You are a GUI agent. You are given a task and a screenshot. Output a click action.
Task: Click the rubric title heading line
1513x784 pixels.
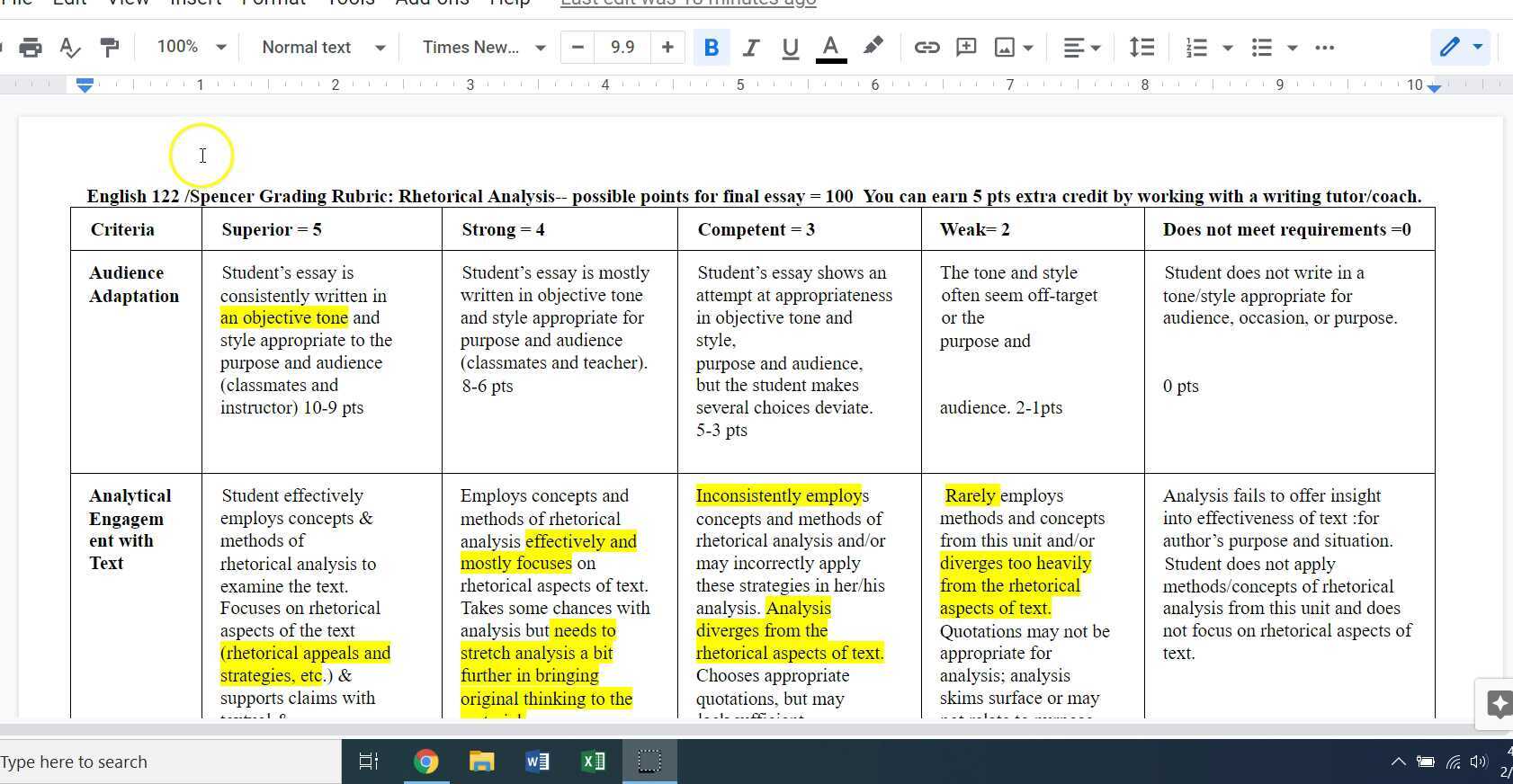click(x=754, y=196)
